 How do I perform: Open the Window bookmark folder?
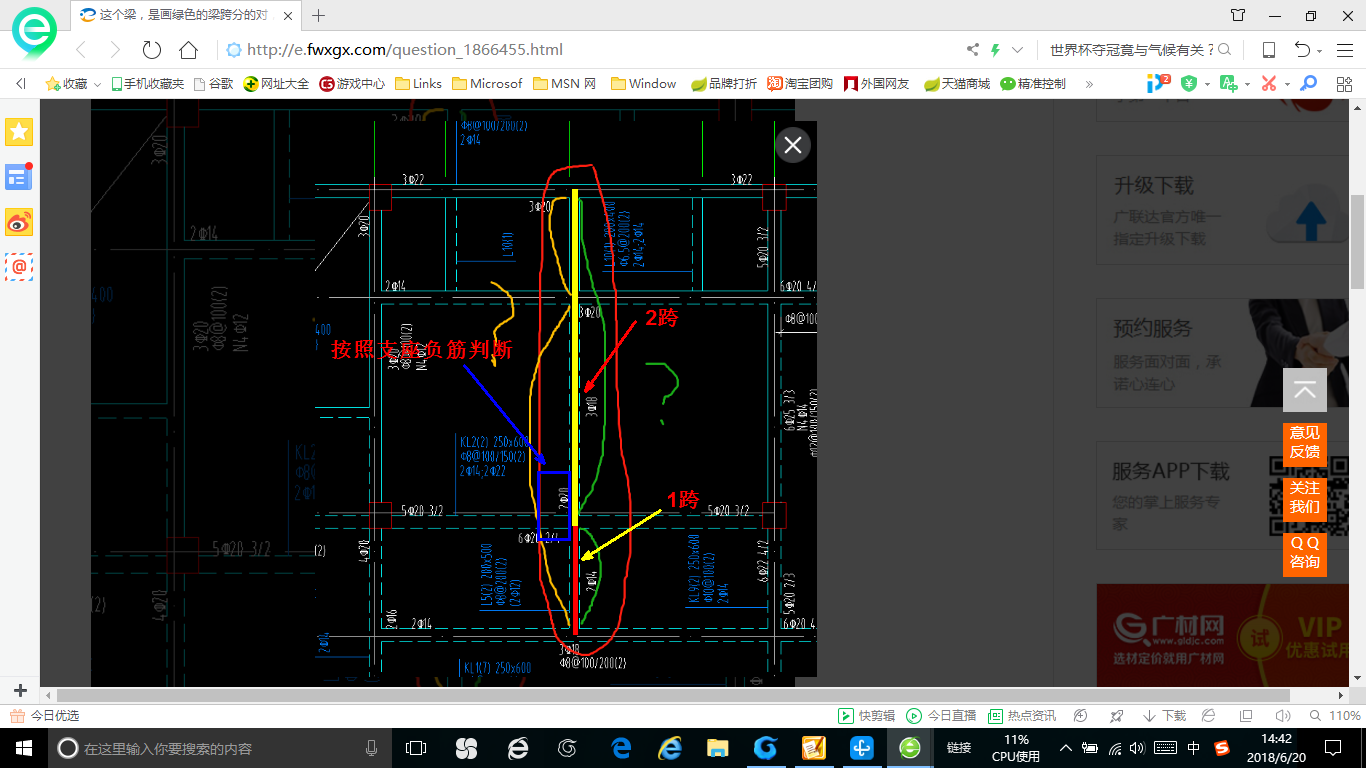[643, 84]
